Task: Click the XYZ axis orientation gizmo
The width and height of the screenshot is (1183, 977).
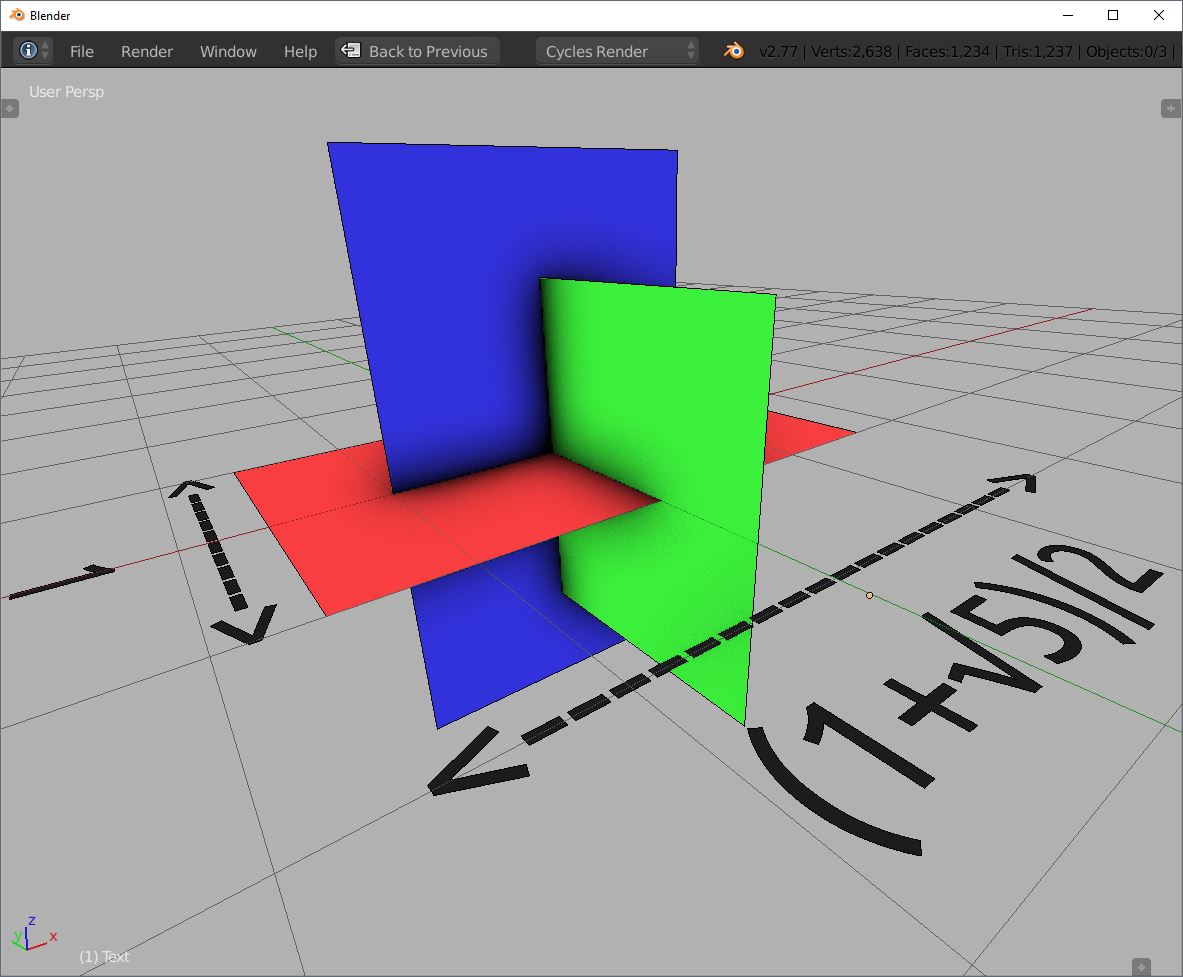Action: [30, 934]
